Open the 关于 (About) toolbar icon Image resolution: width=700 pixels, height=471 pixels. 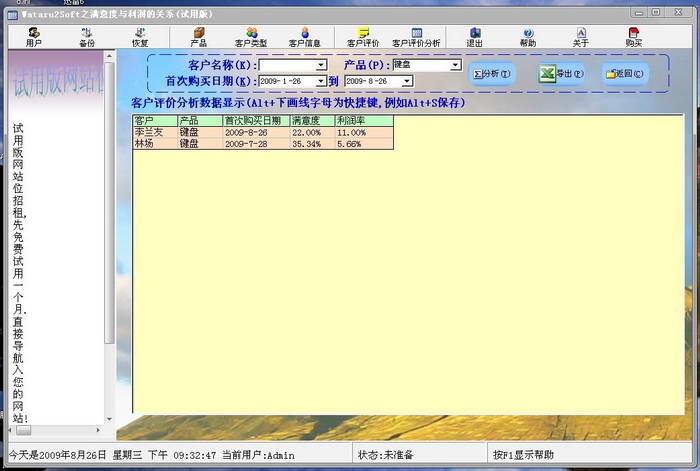coord(580,37)
